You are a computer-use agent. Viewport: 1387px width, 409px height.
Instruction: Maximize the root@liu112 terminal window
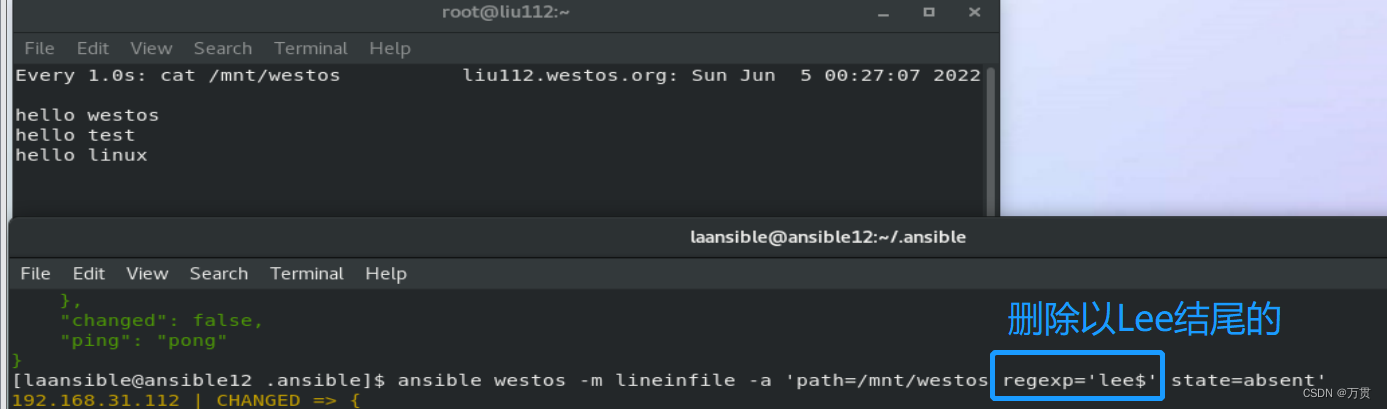(x=929, y=13)
